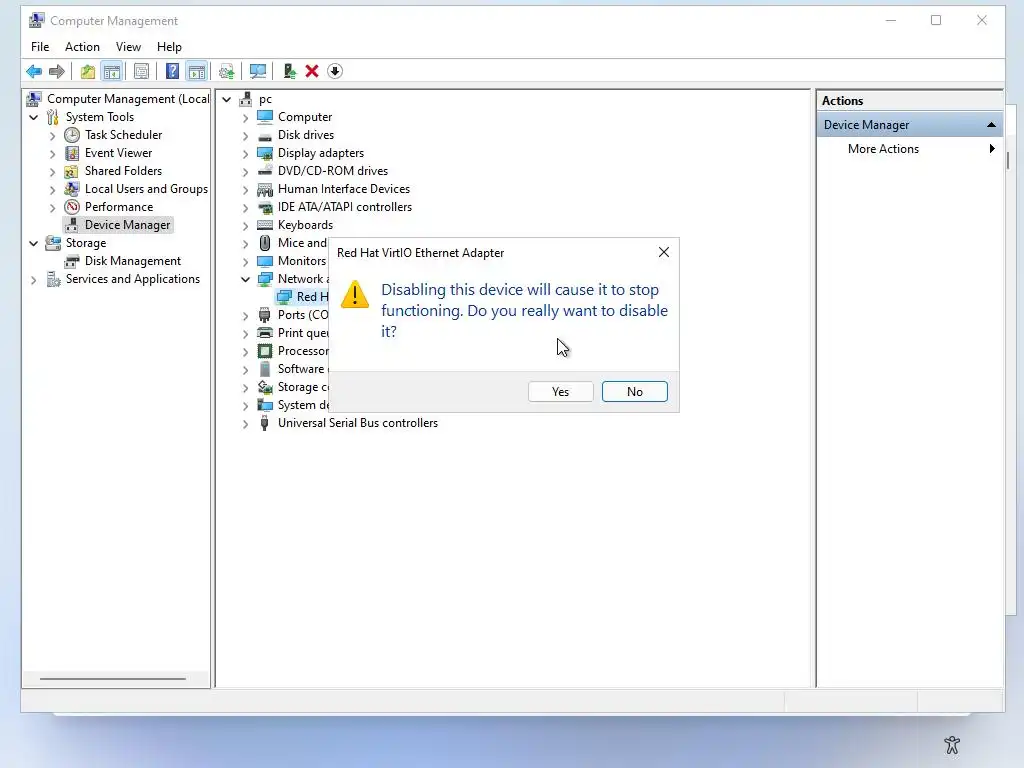Click the blue Help question-mark icon
Screen dimensions: 1024x768
(x=172, y=71)
